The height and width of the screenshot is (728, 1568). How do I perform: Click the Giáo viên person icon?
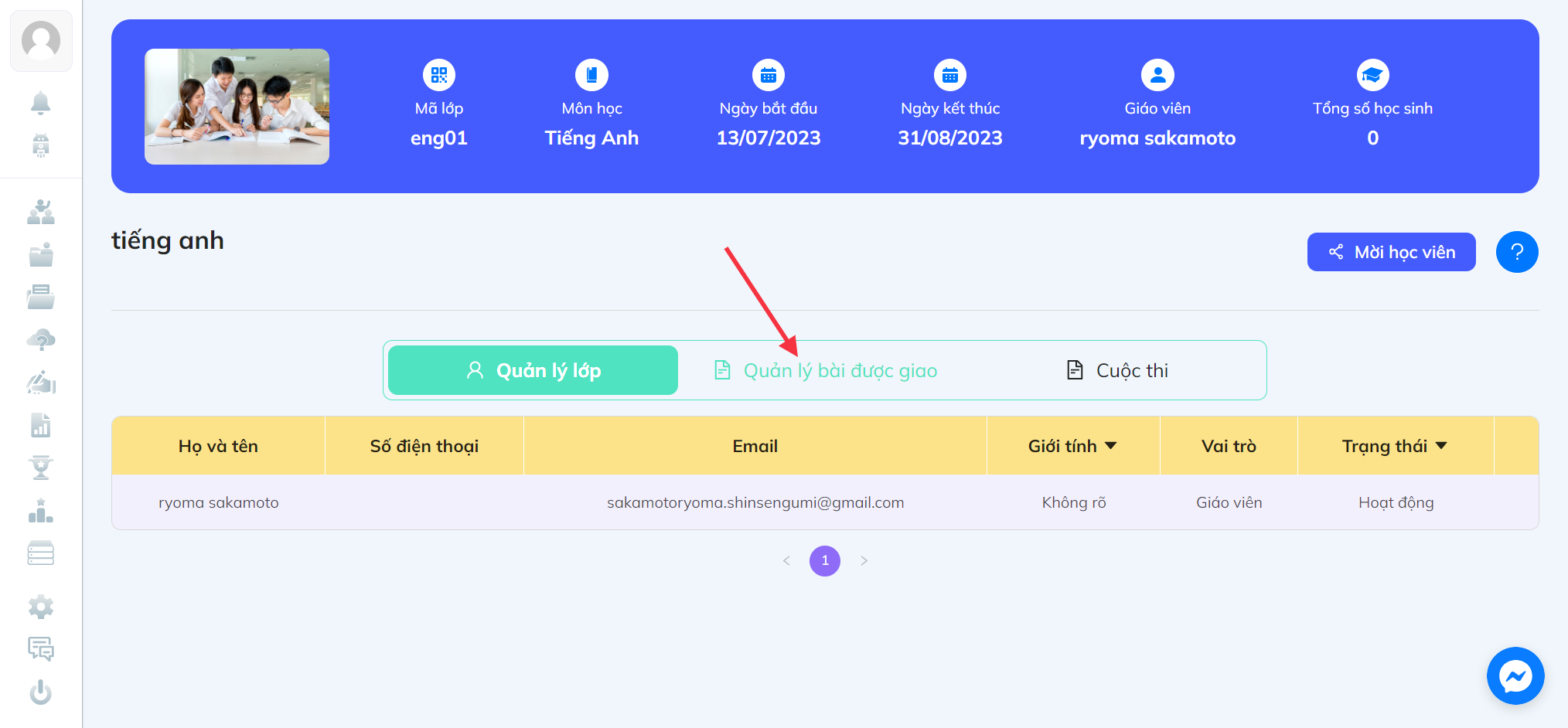(1157, 75)
